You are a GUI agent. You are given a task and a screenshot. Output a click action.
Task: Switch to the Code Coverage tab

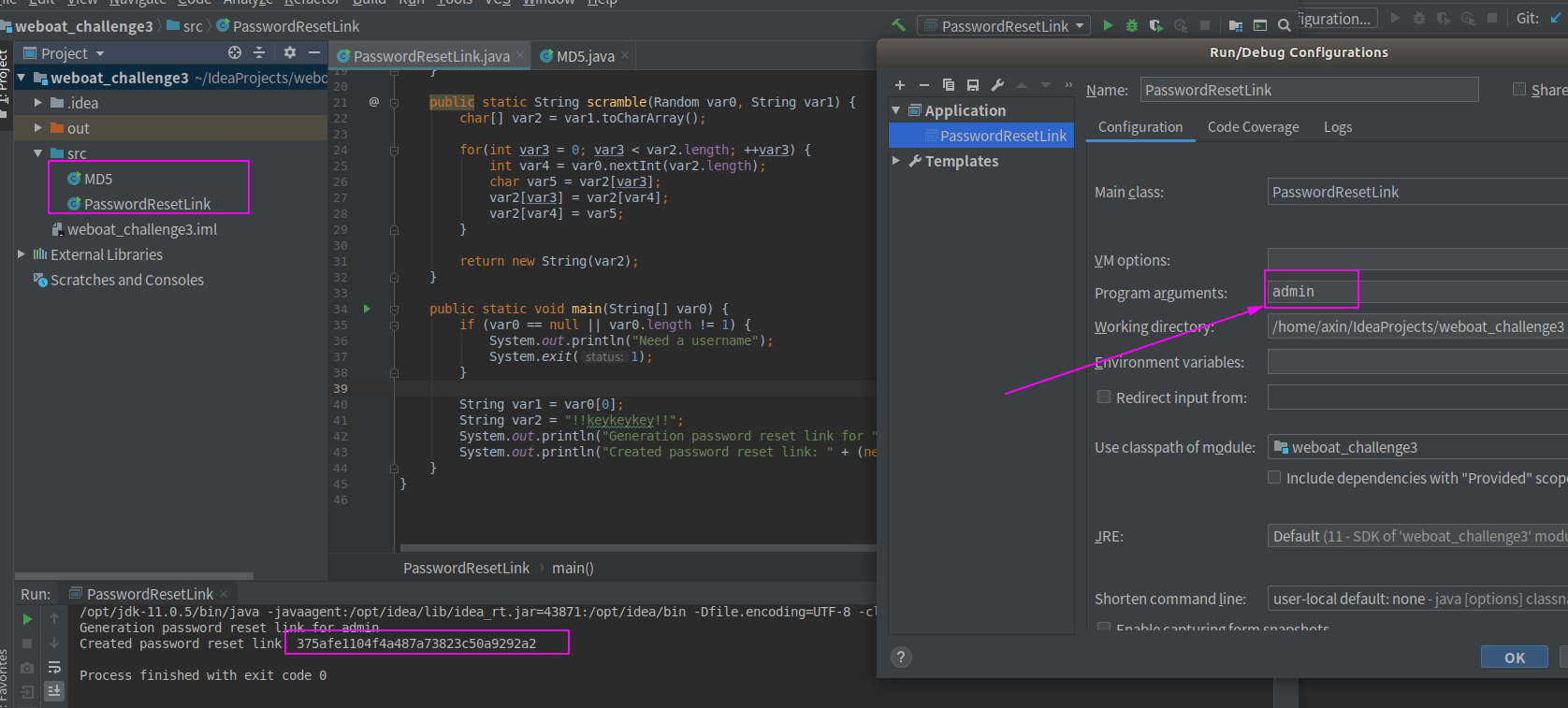click(1254, 127)
